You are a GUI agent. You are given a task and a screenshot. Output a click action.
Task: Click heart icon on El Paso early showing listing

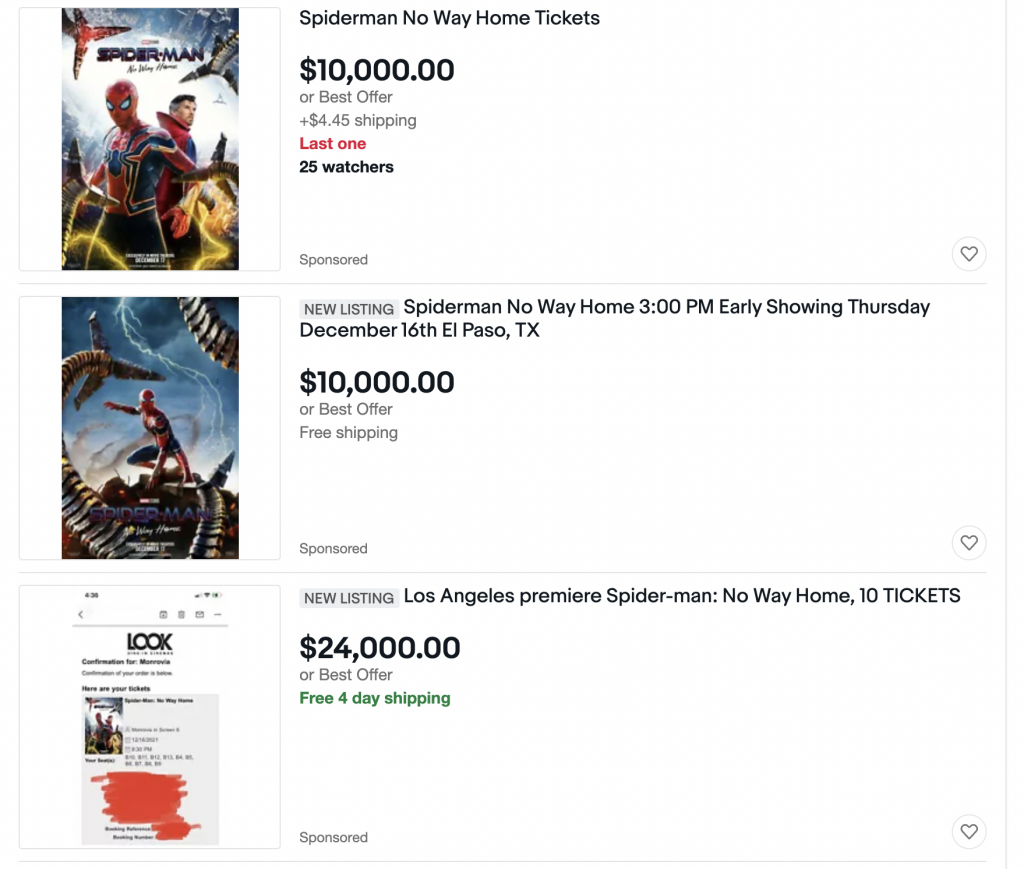coord(968,543)
